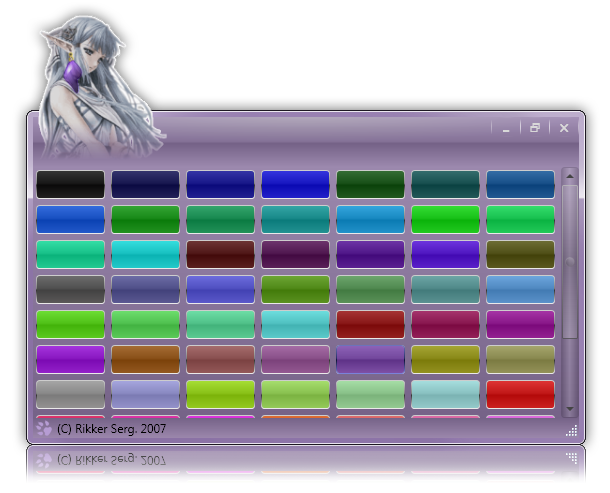The height and width of the screenshot is (493, 610).
Task: Select the dark red swatch in fifth row
Action: [370, 324]
